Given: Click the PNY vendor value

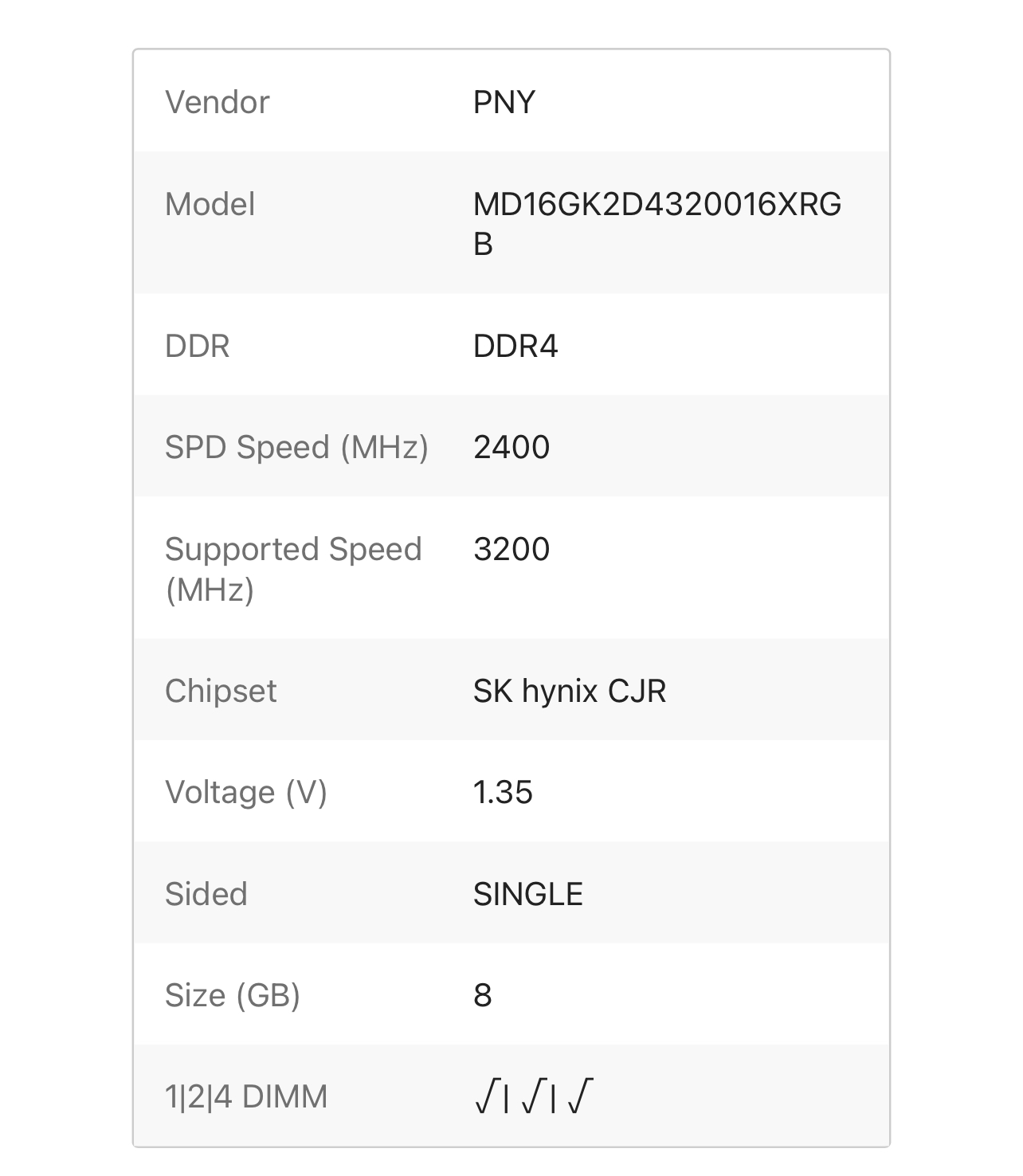Looking at the screenshot, I should 504,102.
